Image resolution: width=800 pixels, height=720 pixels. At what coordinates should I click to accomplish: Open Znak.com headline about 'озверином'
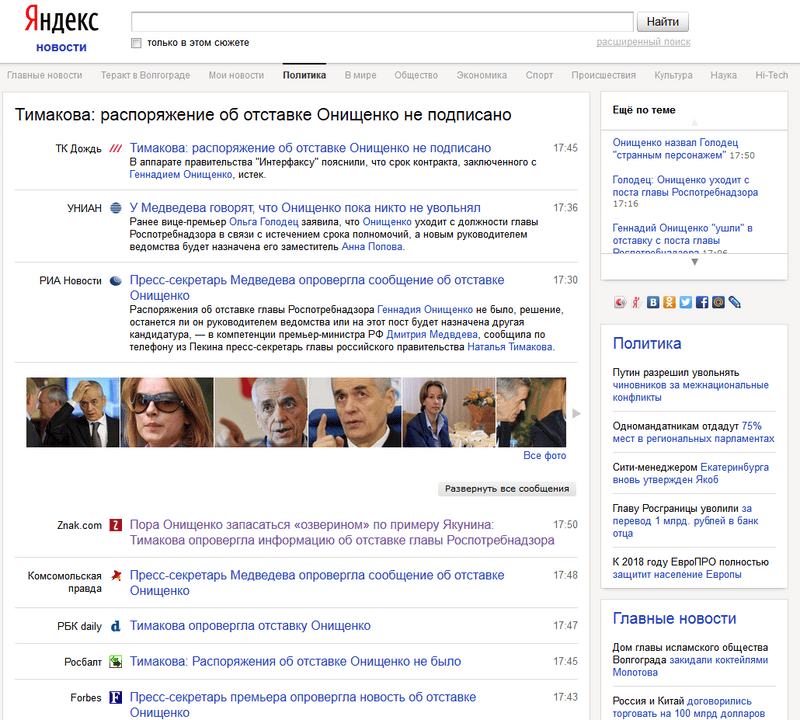(342, 532)
